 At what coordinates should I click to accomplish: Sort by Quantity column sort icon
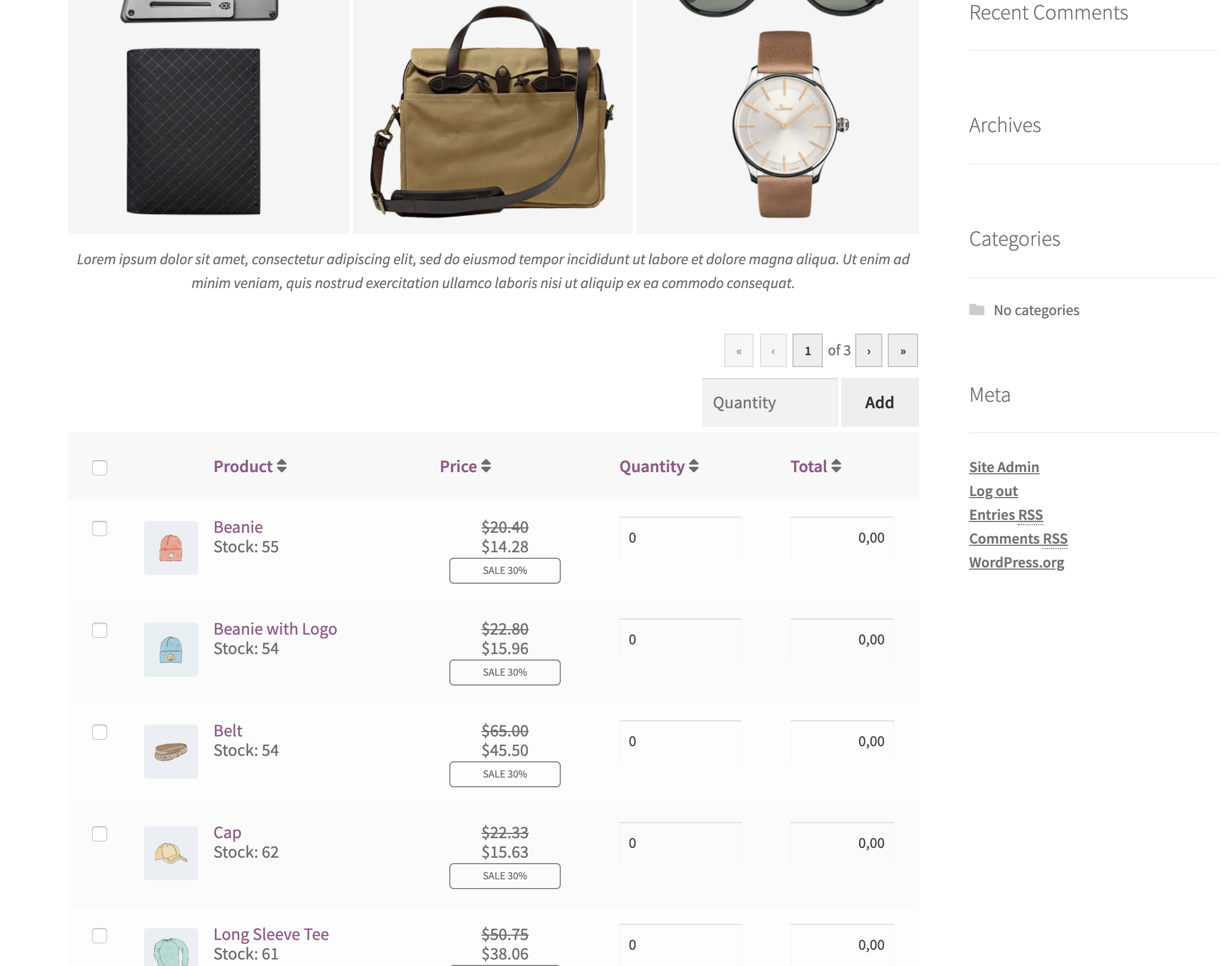(694, 466)
